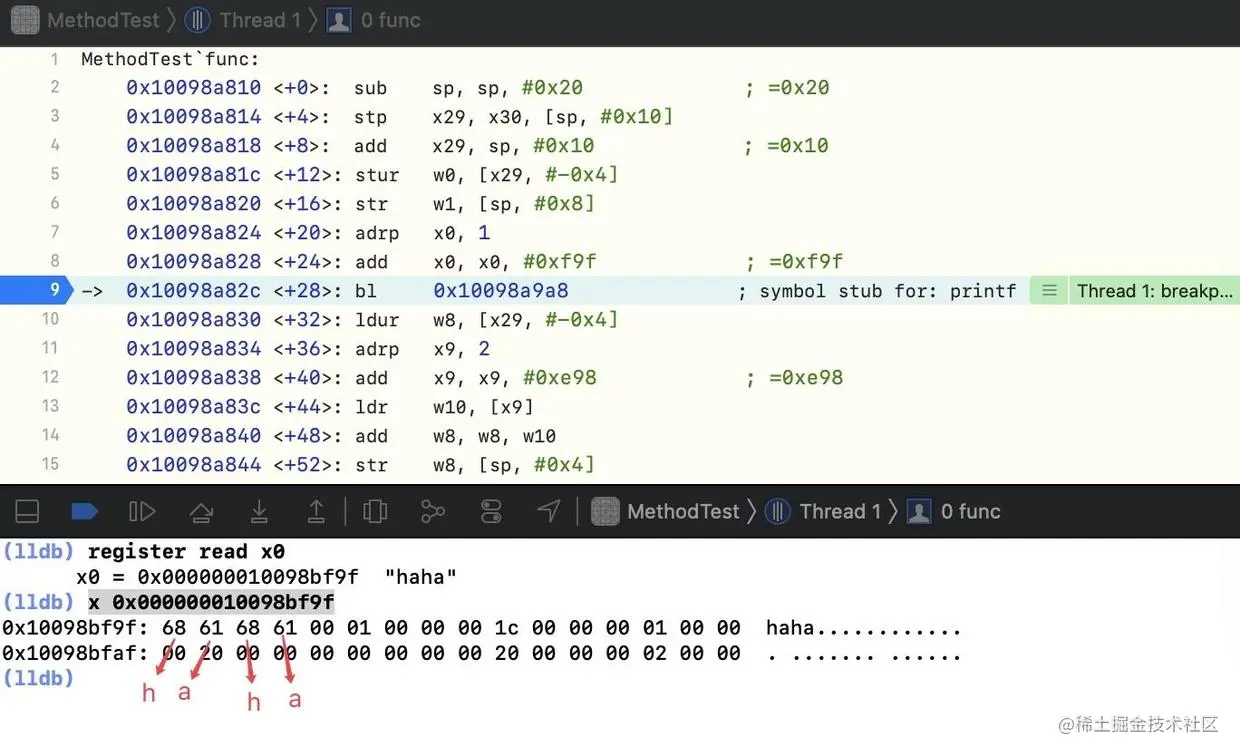Click the thread icon in top breadcrumb
The height and width of the screenshot is (756, 1240).
click(x=198, y=20)
